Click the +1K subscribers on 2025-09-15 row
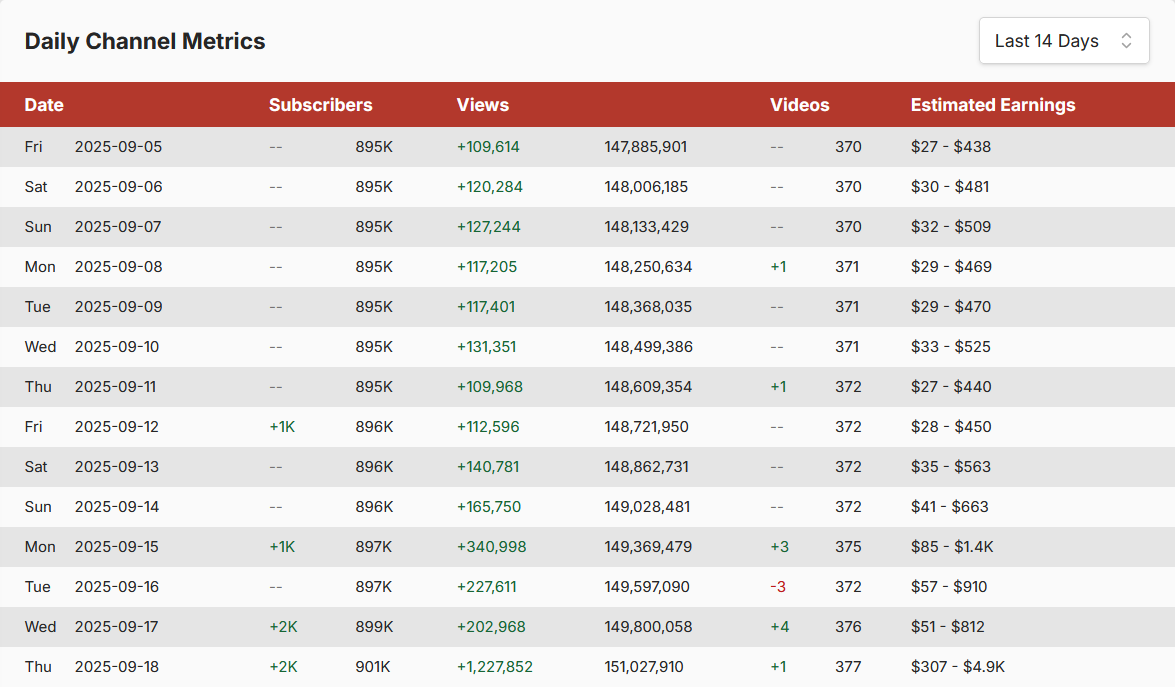Screen dimensions: 1175x687 (283, 547)
